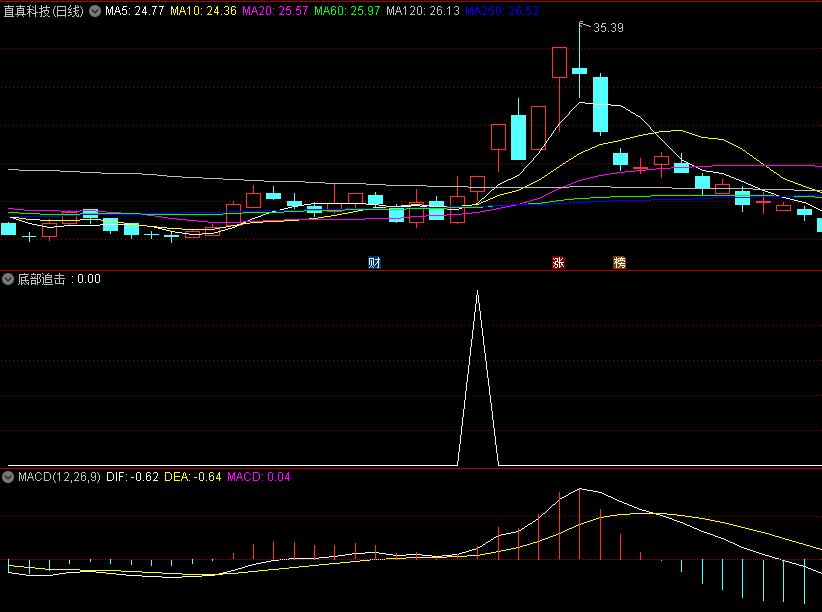Click the candlestick at the 35.39 high
The height and width of the screenshot is (612, 822).
[579, 70]
